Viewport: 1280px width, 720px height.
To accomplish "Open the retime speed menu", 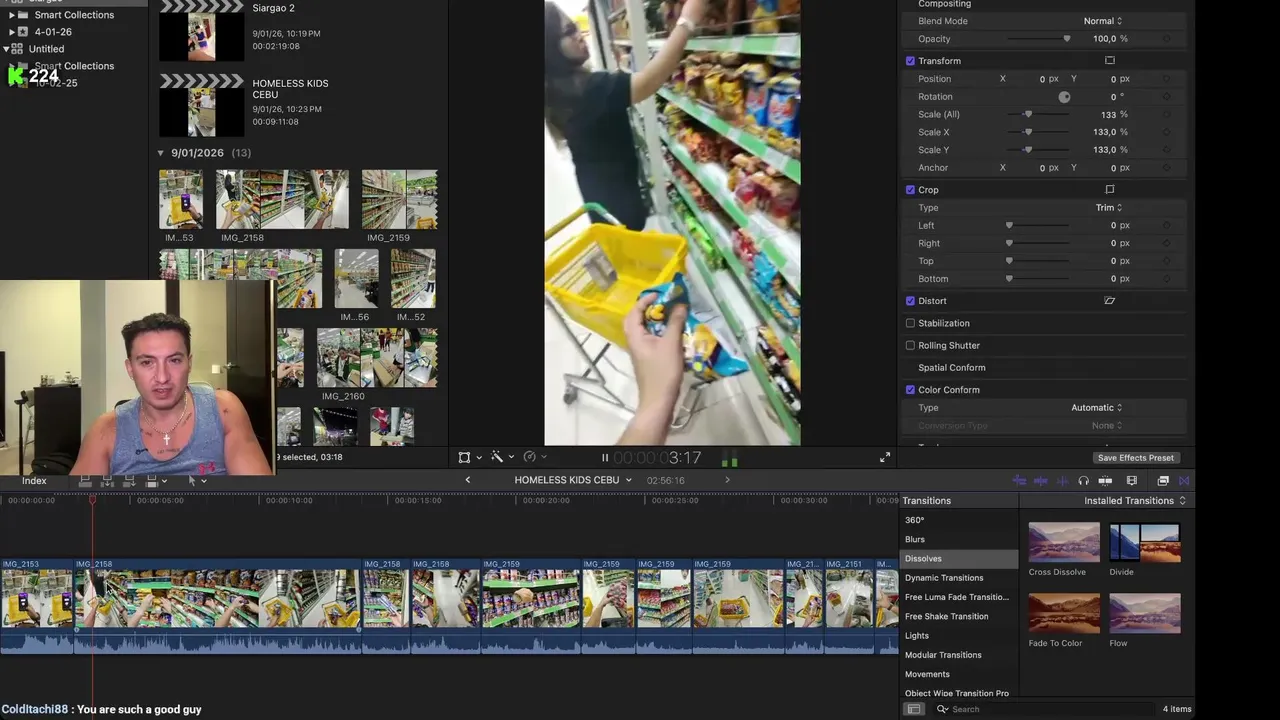I will [535, 457].
